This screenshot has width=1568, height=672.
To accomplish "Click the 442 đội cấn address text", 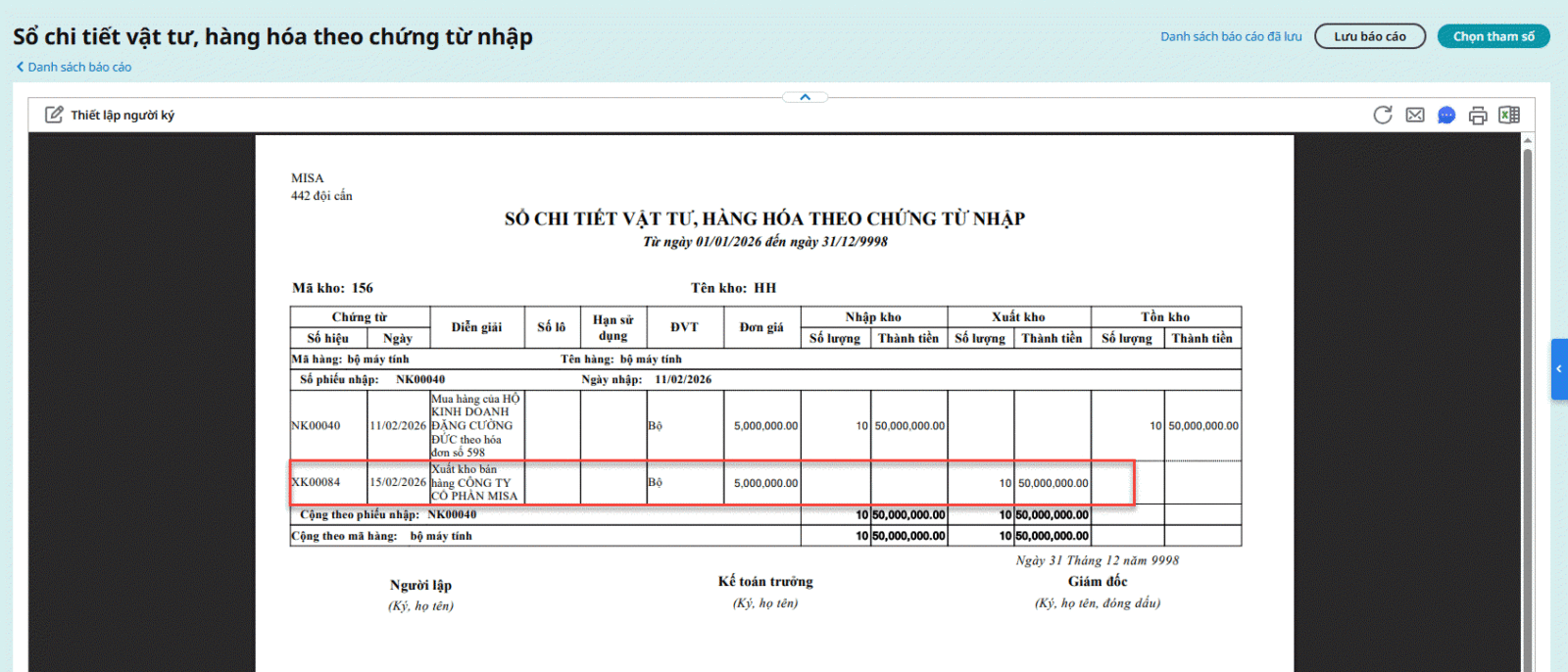I will [321, 196].
